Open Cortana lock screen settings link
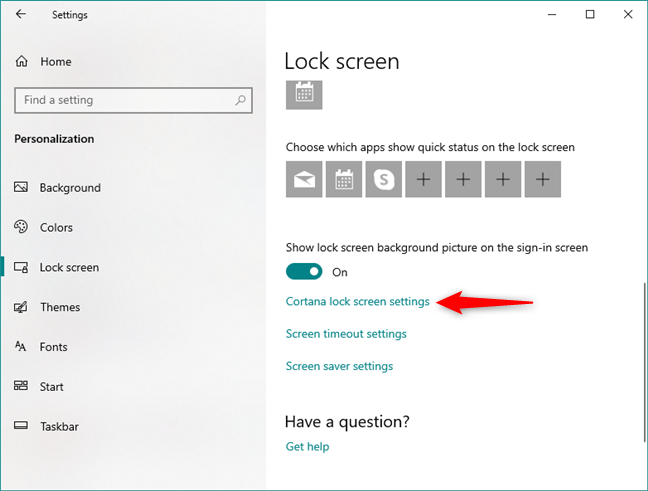The height and width of the screenshot is (491, 648). [357, 301]
